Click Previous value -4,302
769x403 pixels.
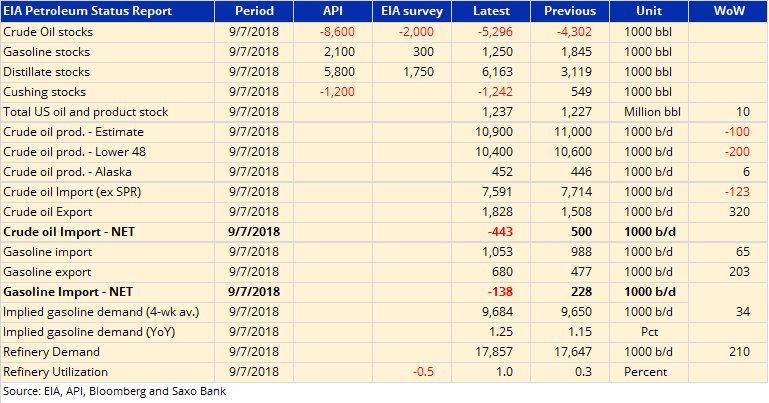point(574,32)
